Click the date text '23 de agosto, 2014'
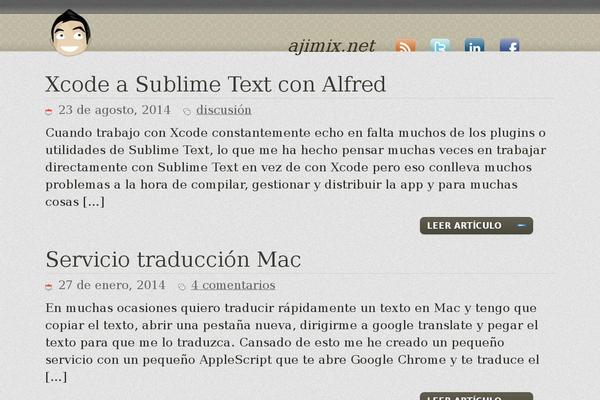 point(114,110)
